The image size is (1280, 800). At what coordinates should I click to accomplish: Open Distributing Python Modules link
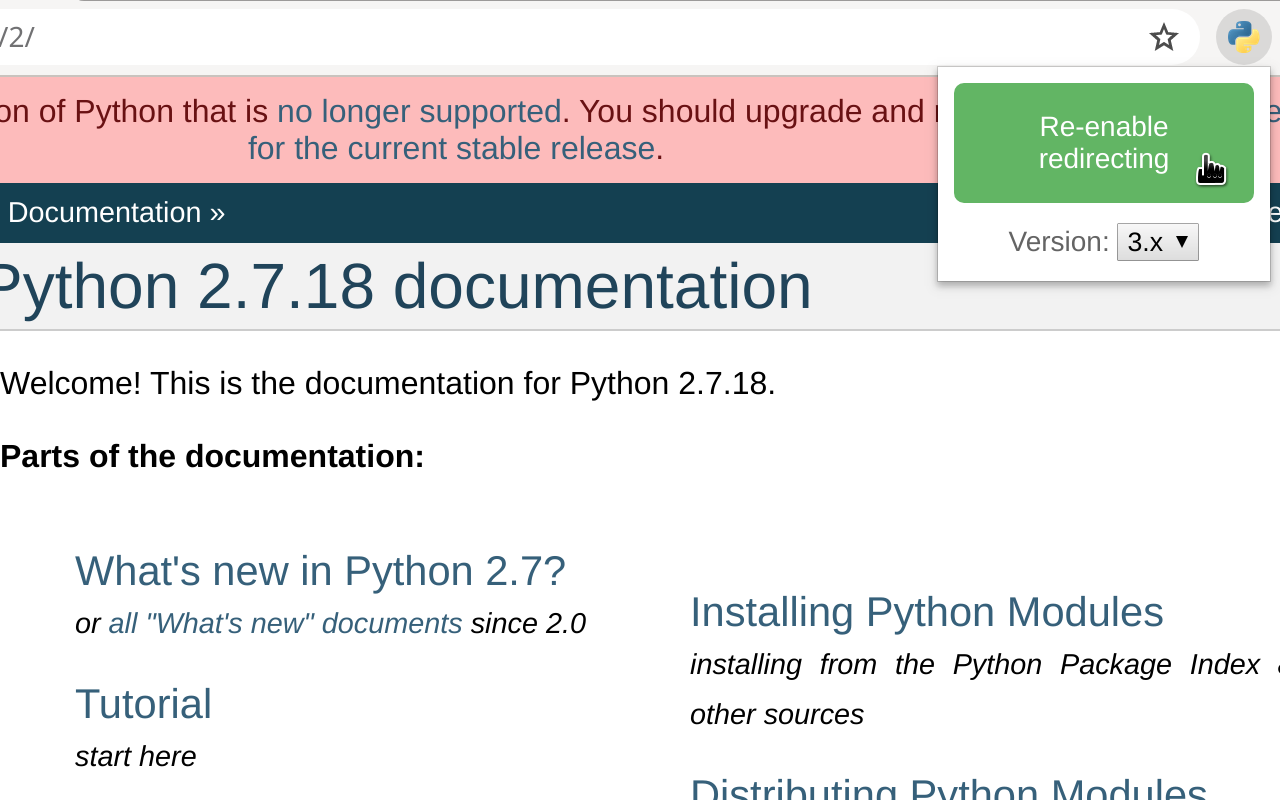(949, 787)
